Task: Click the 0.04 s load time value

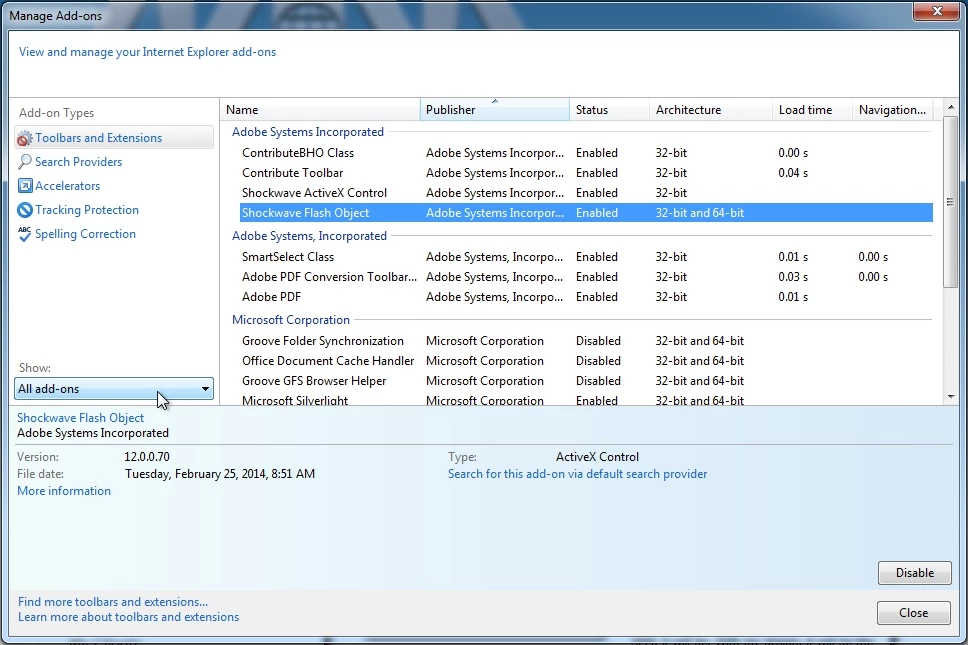Action: (793, 173)
